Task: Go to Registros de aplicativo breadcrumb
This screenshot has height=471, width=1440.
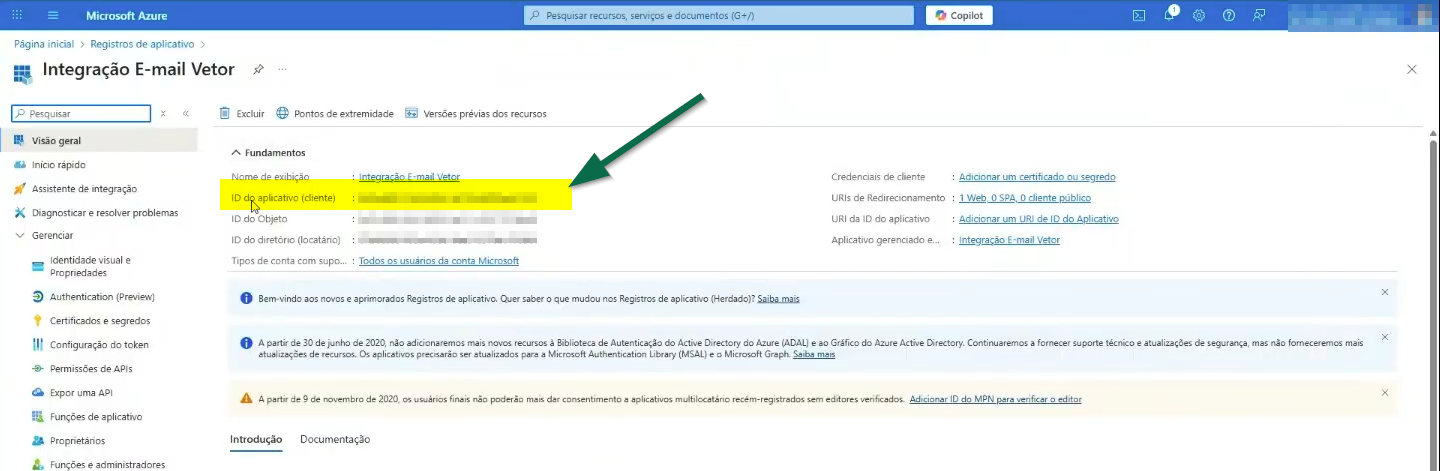Action: click(x=143, y=44)
